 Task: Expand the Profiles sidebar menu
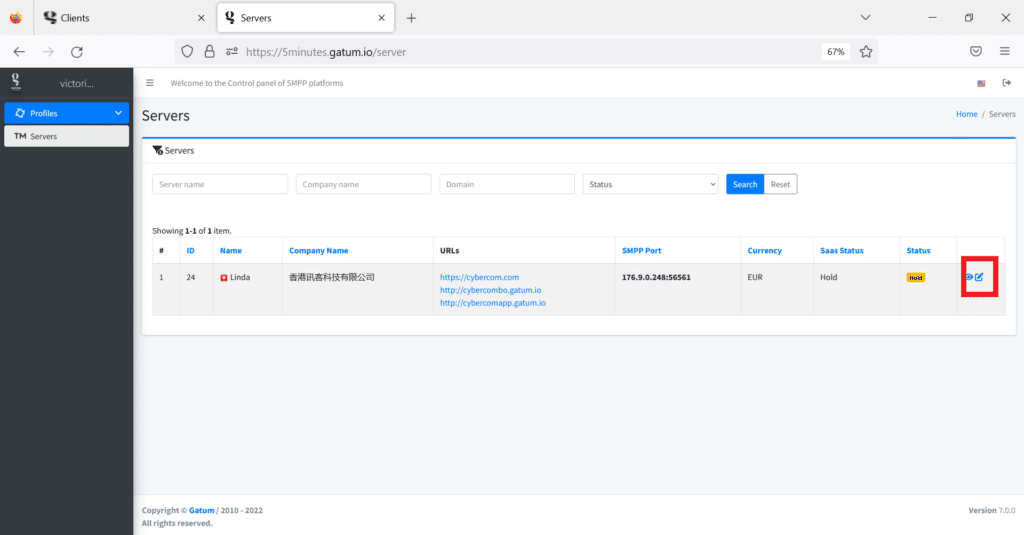(67, 113)
